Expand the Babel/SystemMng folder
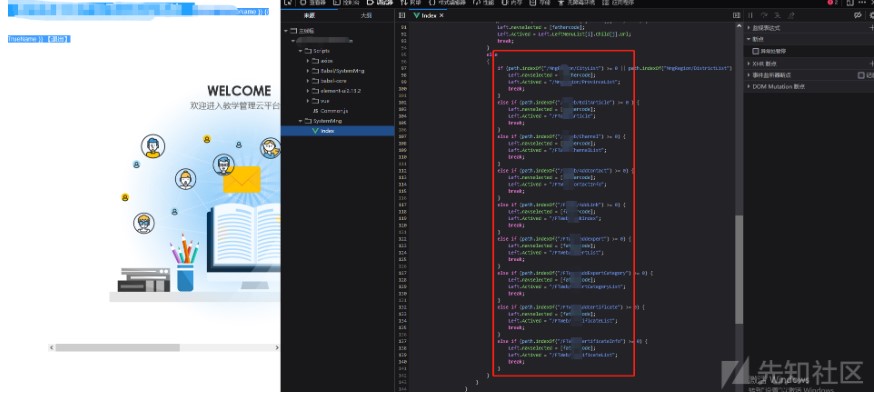874x393 pixels. pos(307,71)
